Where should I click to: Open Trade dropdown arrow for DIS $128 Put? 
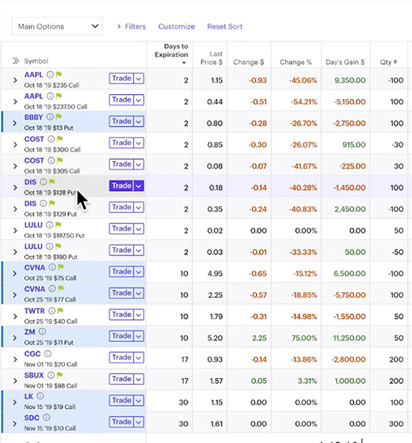139,186
